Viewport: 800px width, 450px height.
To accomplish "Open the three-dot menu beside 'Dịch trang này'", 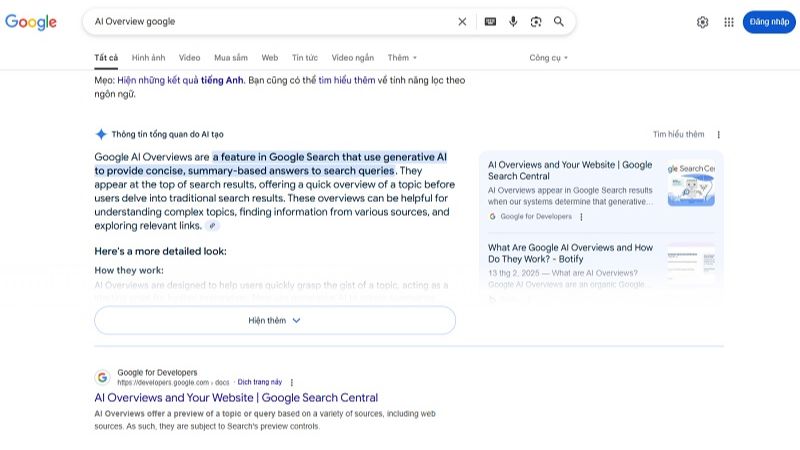I will point(292,382).
